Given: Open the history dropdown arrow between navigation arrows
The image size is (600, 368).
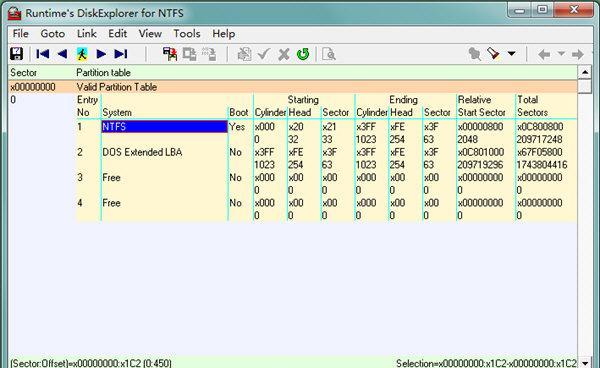Looking at the screenshot, I should point(561,54).
